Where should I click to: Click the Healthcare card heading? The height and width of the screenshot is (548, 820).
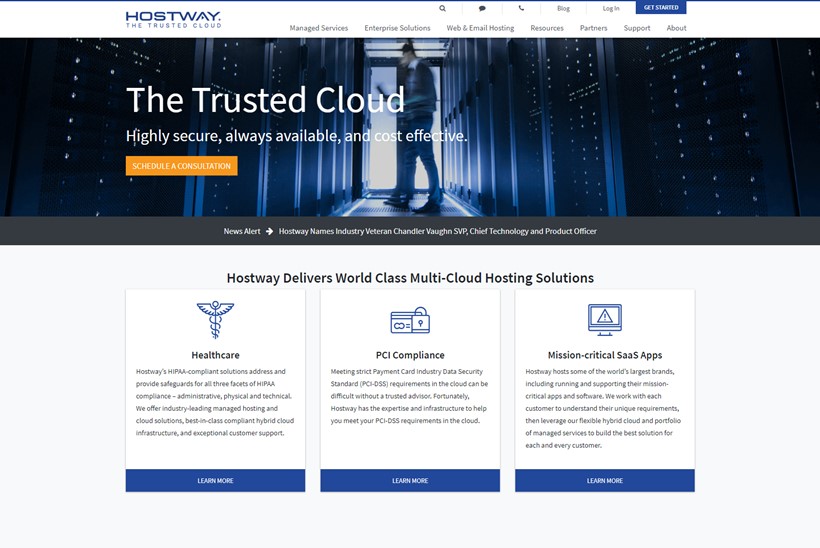click(x=215, y=355)
